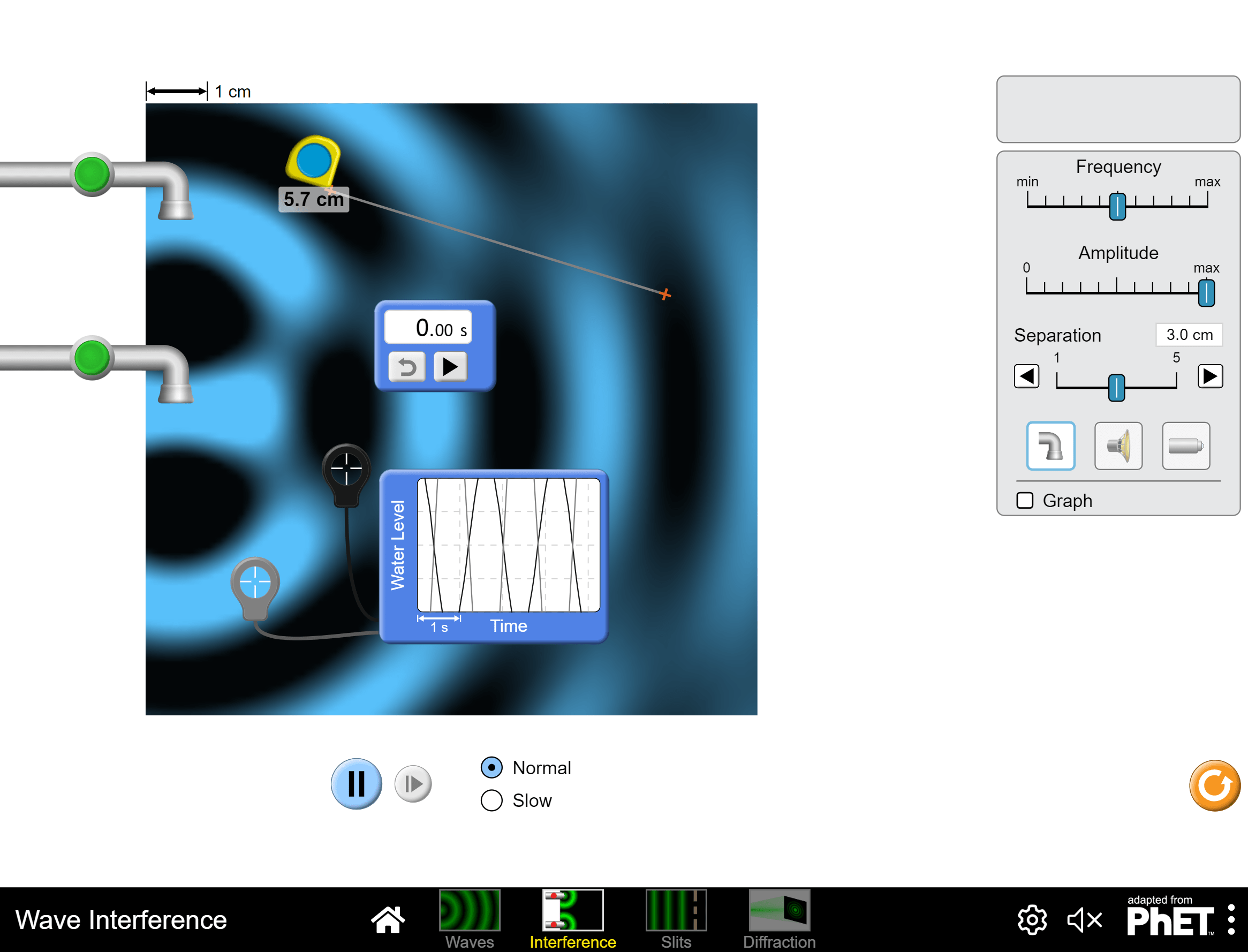The width and height of the screenshot is (1248, 952).
Task: Toggle the bottom faucet green button
Action: click(92, 358)
